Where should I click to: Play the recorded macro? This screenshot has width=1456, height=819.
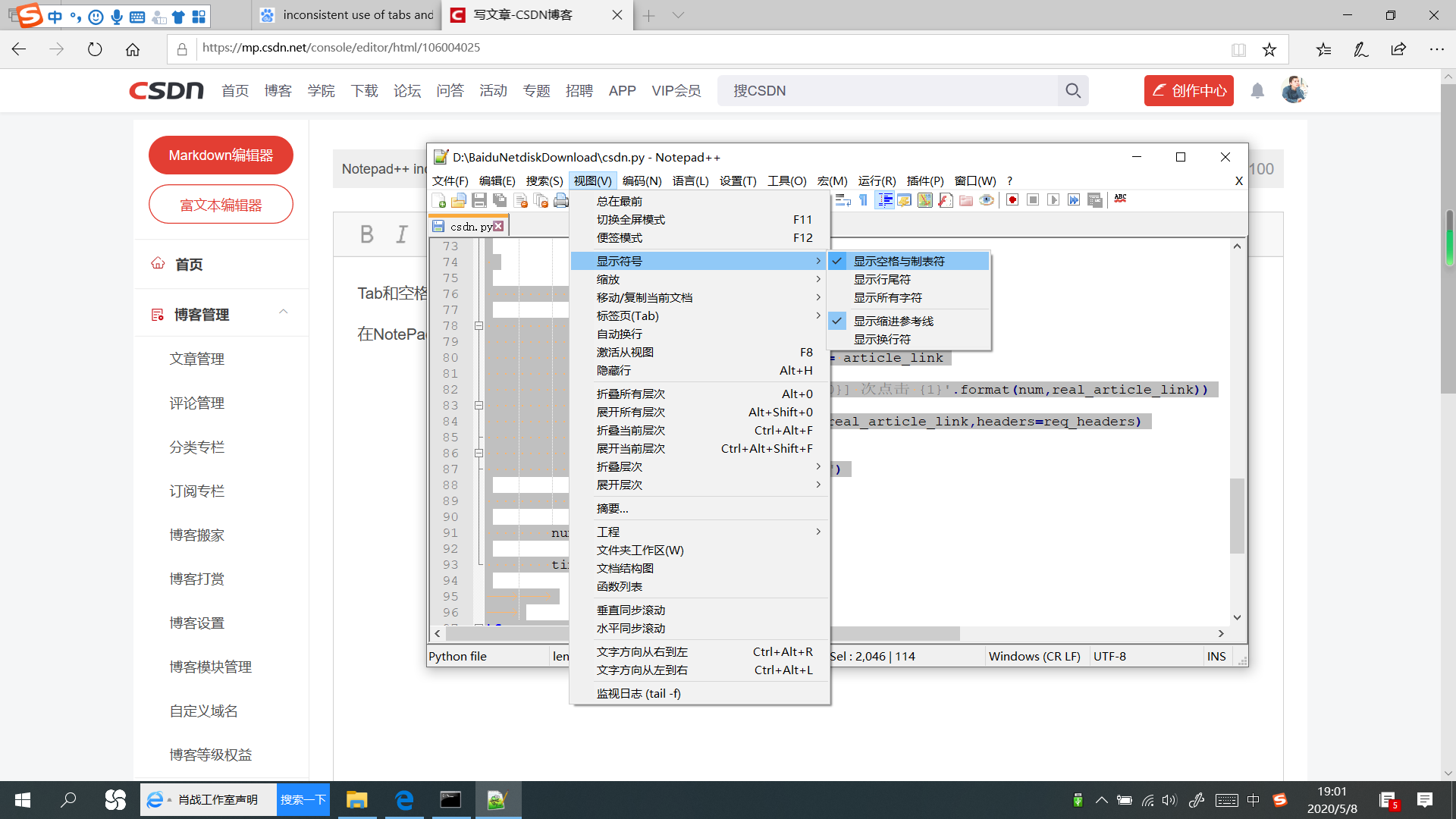(1053, 200)
